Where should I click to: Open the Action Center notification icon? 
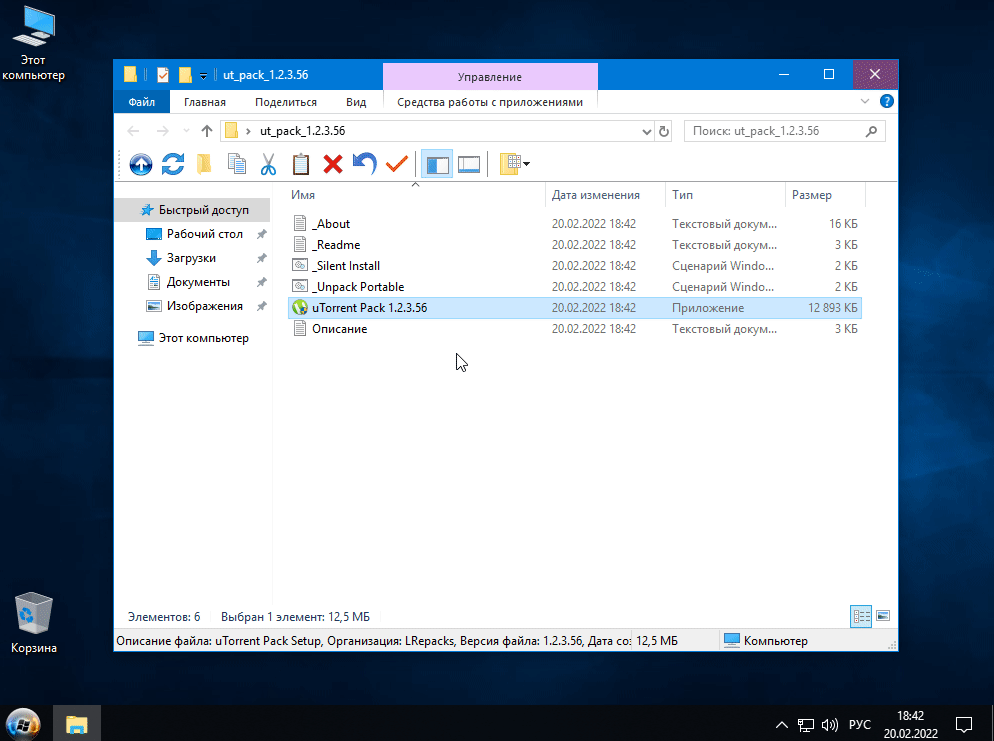(x=964, y=724)
